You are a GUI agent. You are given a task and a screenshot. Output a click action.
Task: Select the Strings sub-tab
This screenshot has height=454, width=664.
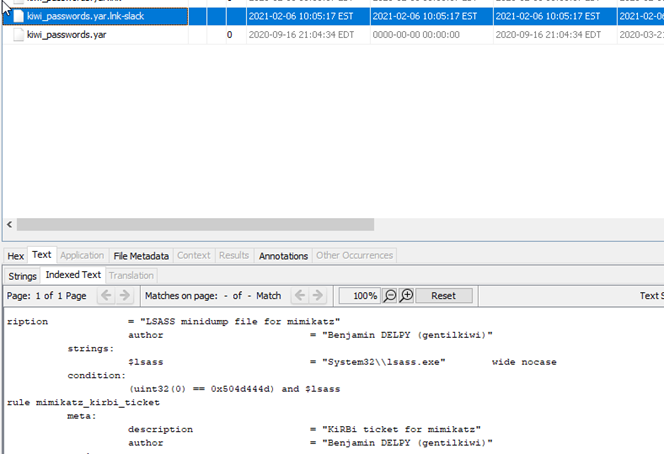21,275
